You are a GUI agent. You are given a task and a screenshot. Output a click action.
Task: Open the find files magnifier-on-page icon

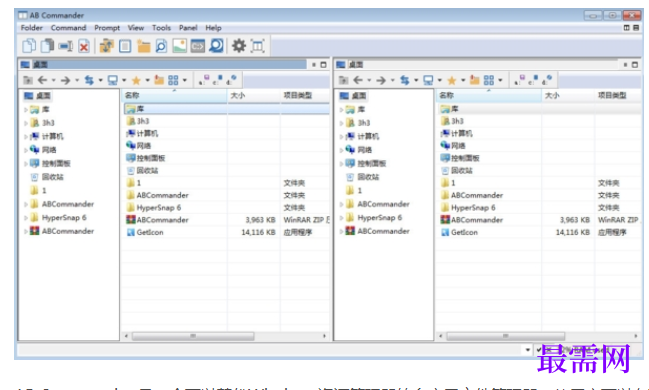[161, 46]
